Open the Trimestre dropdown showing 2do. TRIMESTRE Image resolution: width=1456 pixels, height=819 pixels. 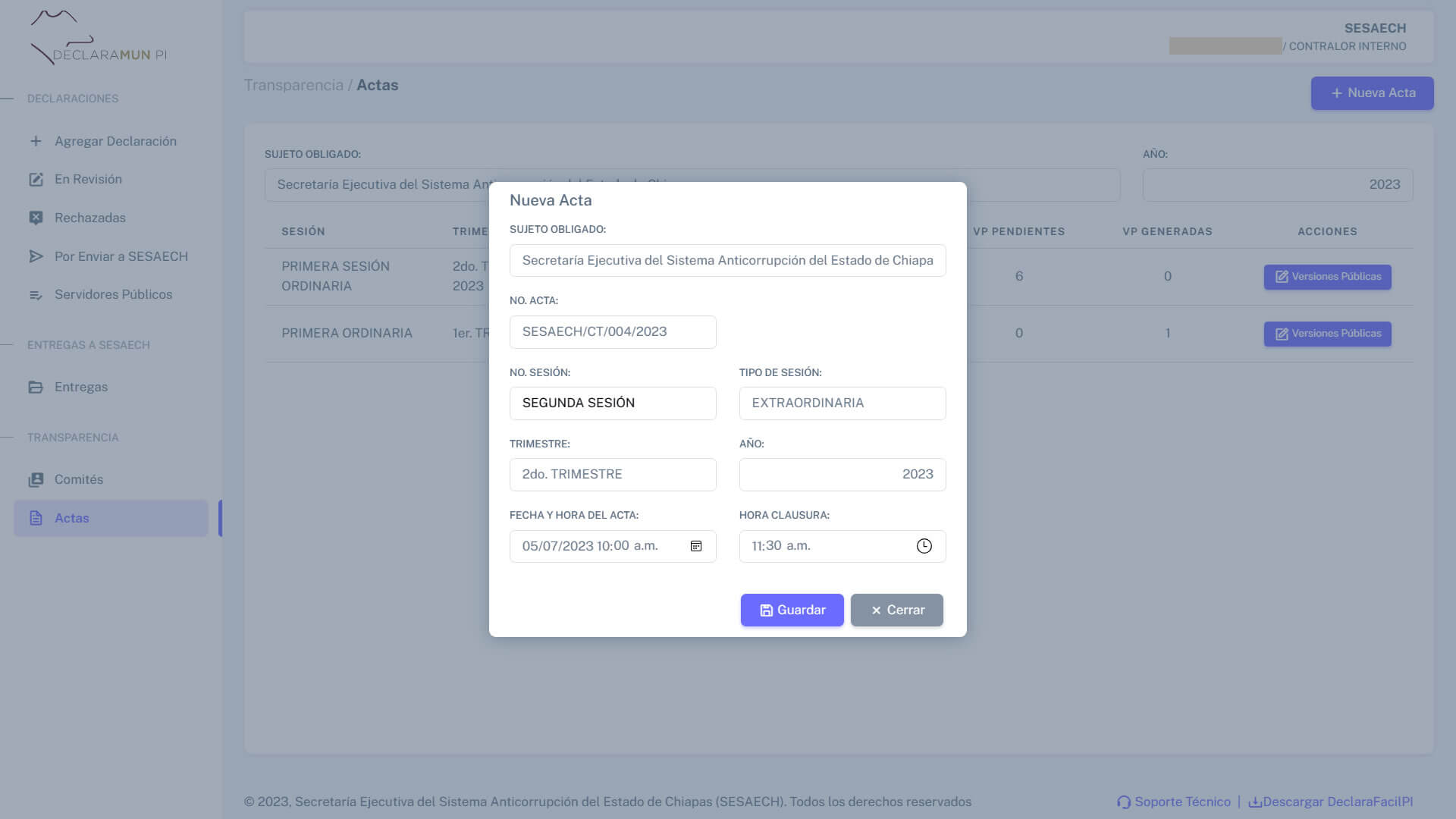point(613,475)
